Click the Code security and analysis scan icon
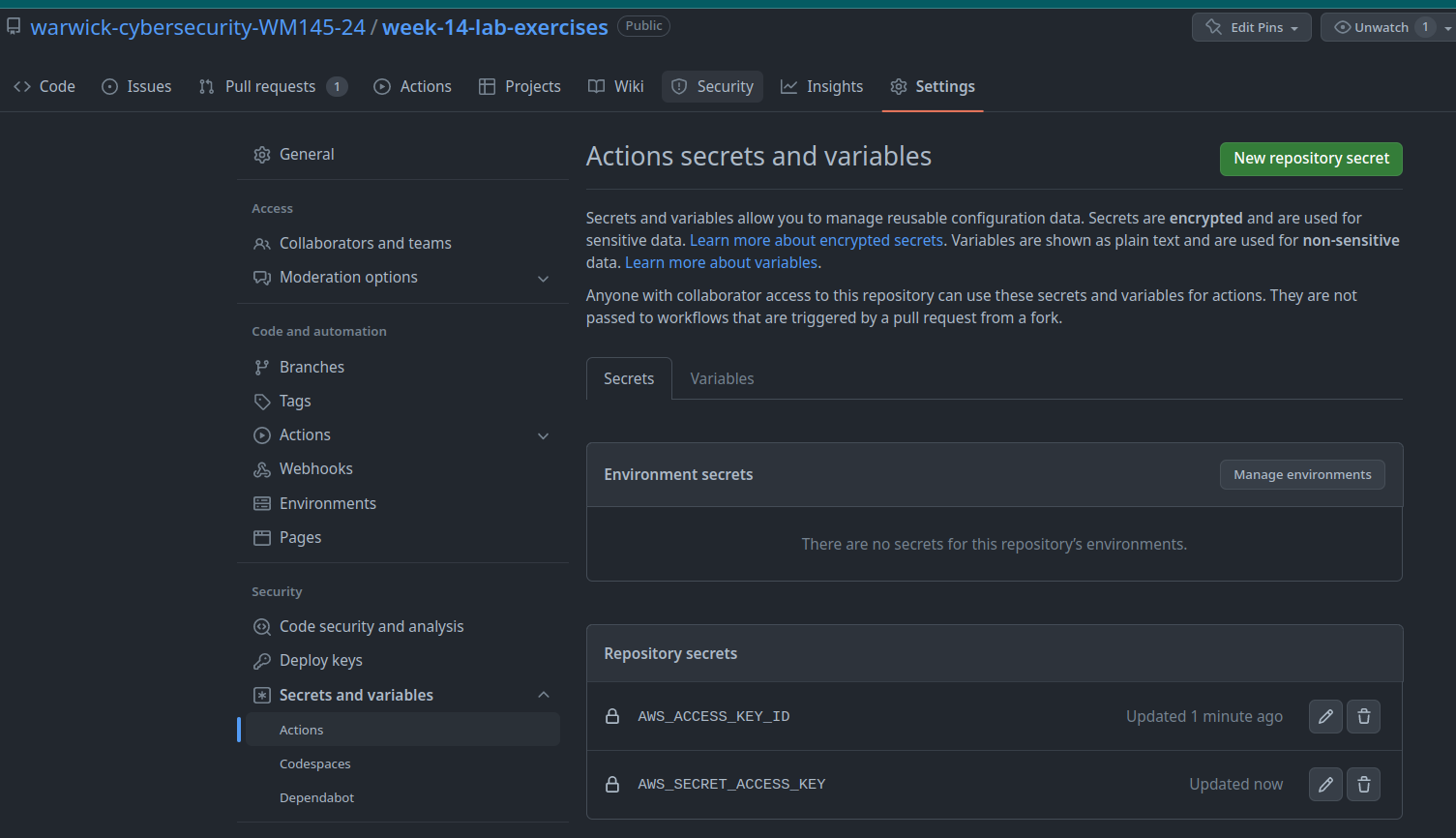This screenshot has width=1456, height=838. point(262,627)
